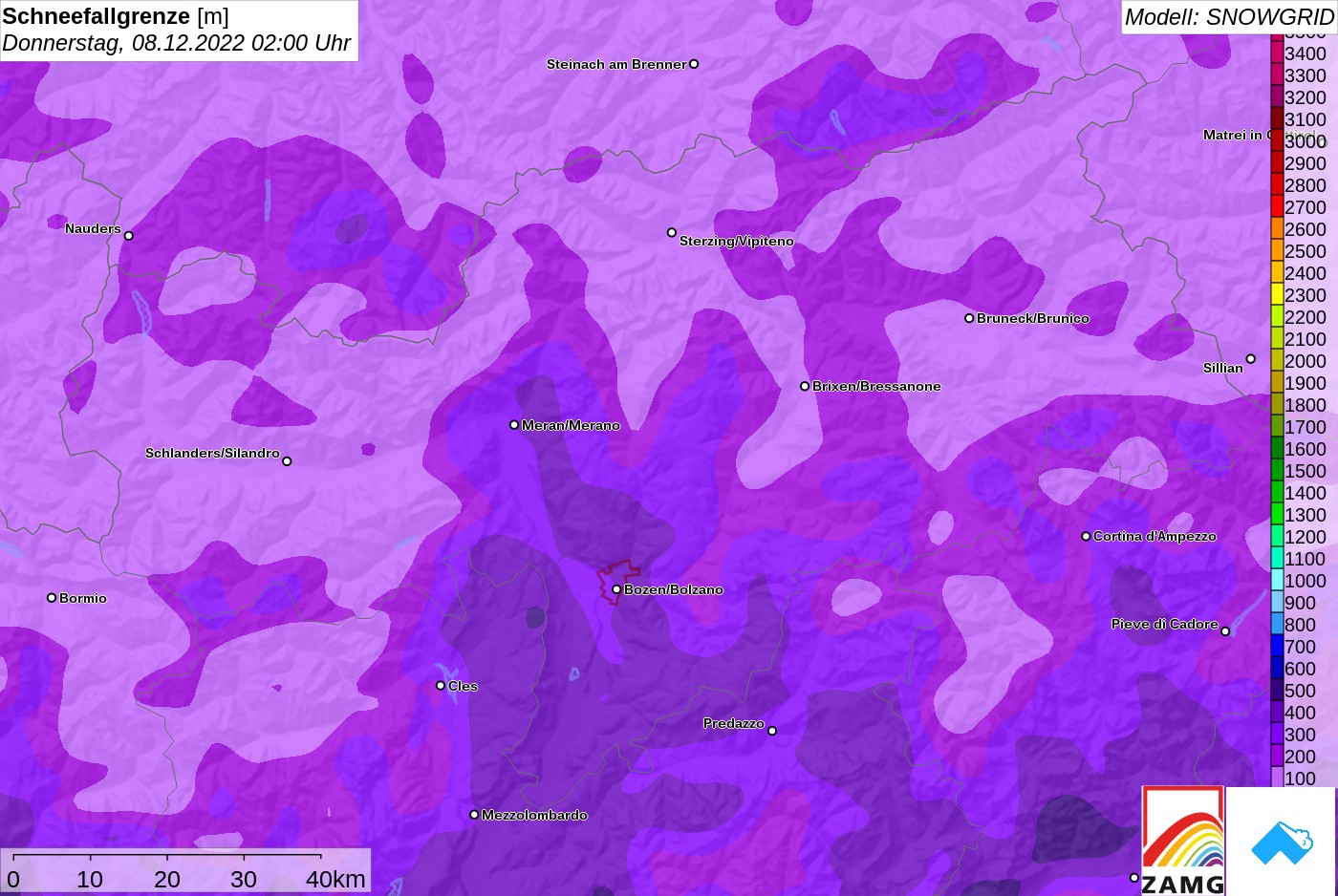Image resolution: width=1338 pixels, height=896 pixels.
Task: Pick the Bruneck/Brunico marker dot
Action: point(969,318)
